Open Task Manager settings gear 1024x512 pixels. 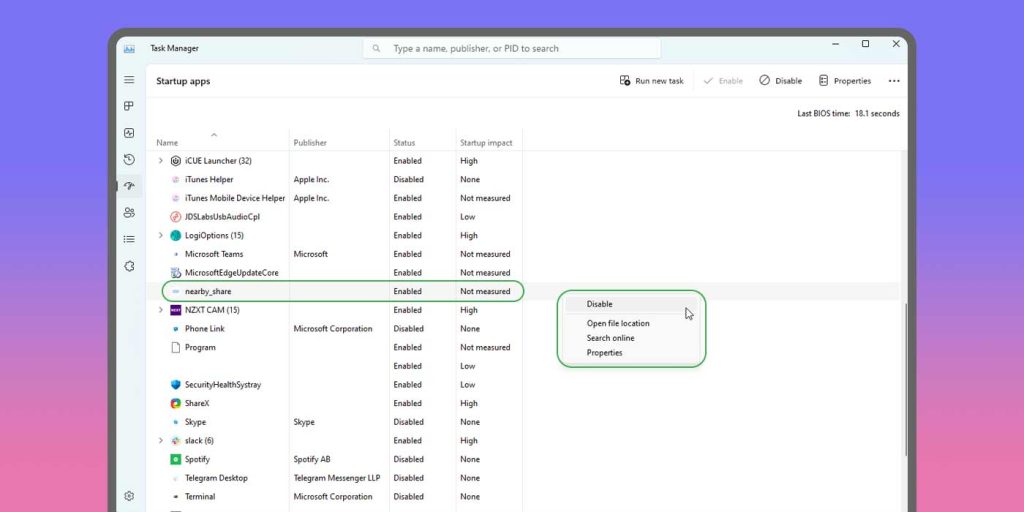(129, 496)
